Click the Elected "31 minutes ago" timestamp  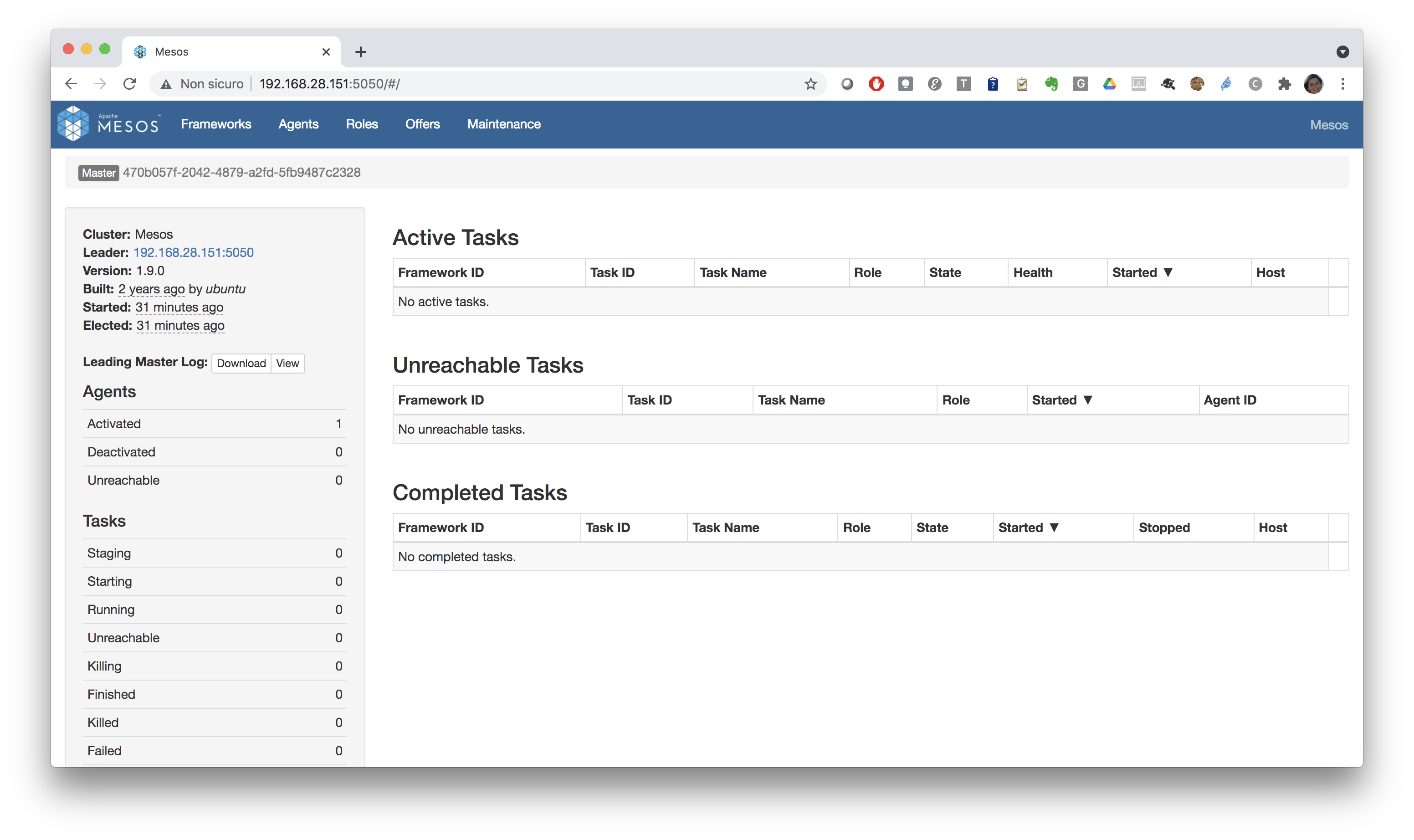point(180,325)
